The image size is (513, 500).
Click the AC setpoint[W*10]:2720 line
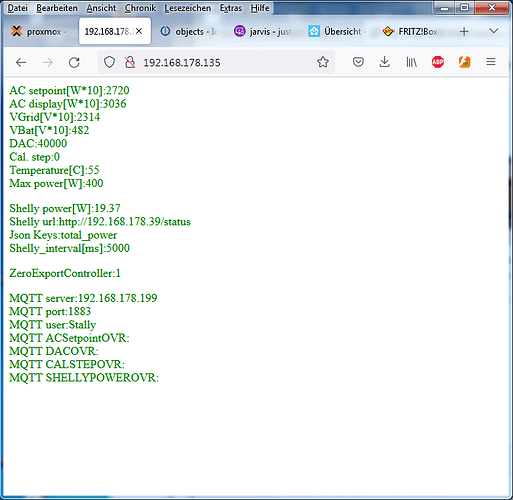pyautogui.click(x=69, y=90)
